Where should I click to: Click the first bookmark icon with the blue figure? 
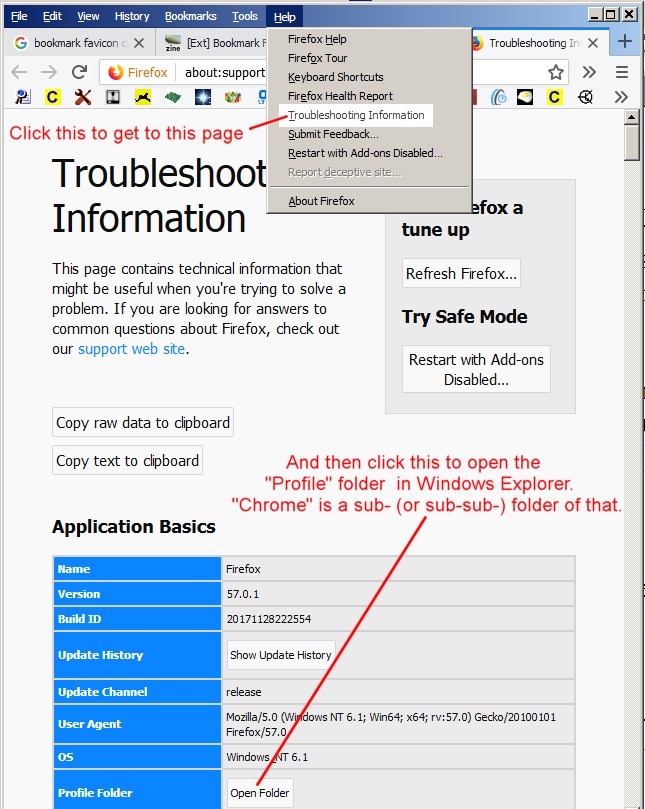[23, 97]
